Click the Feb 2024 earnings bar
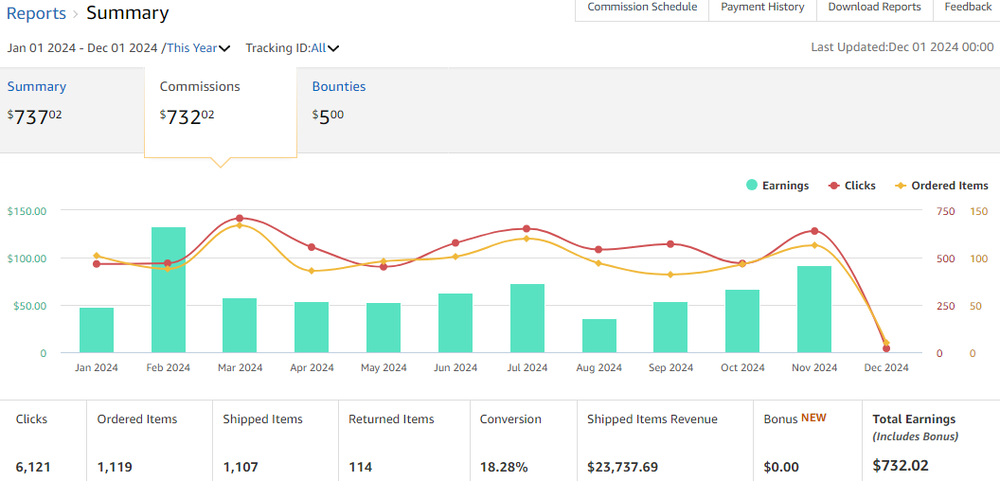The image size is (1000, 481). click(168, 290)
